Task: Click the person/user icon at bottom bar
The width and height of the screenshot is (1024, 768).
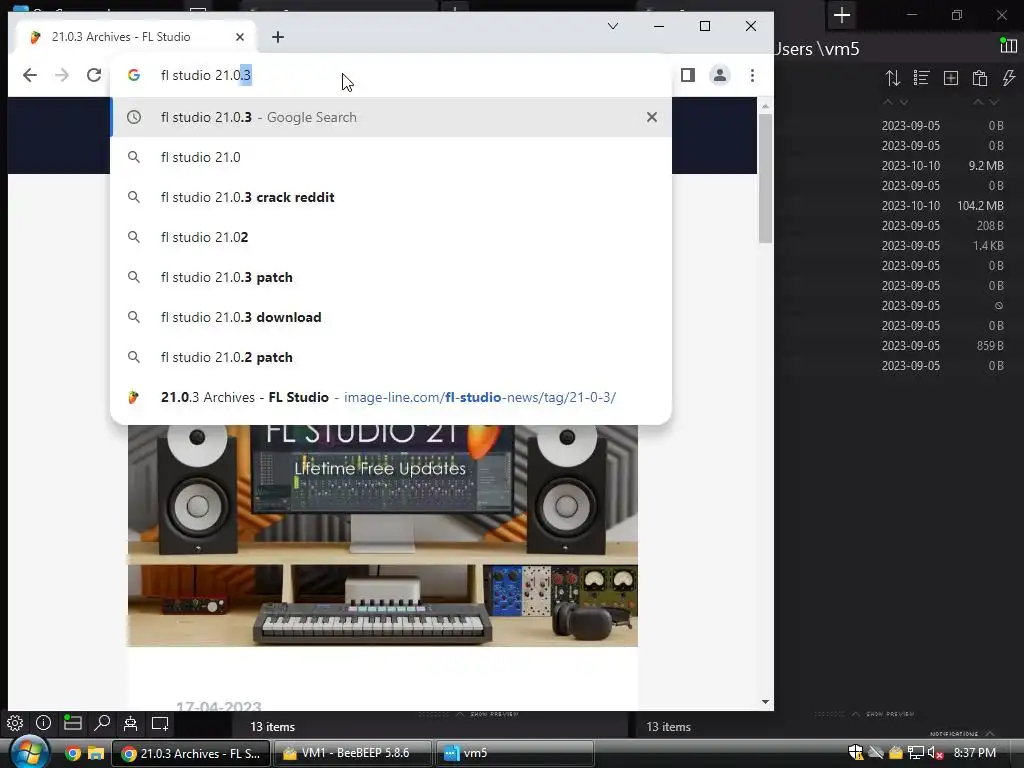Action: pos(131,723)
